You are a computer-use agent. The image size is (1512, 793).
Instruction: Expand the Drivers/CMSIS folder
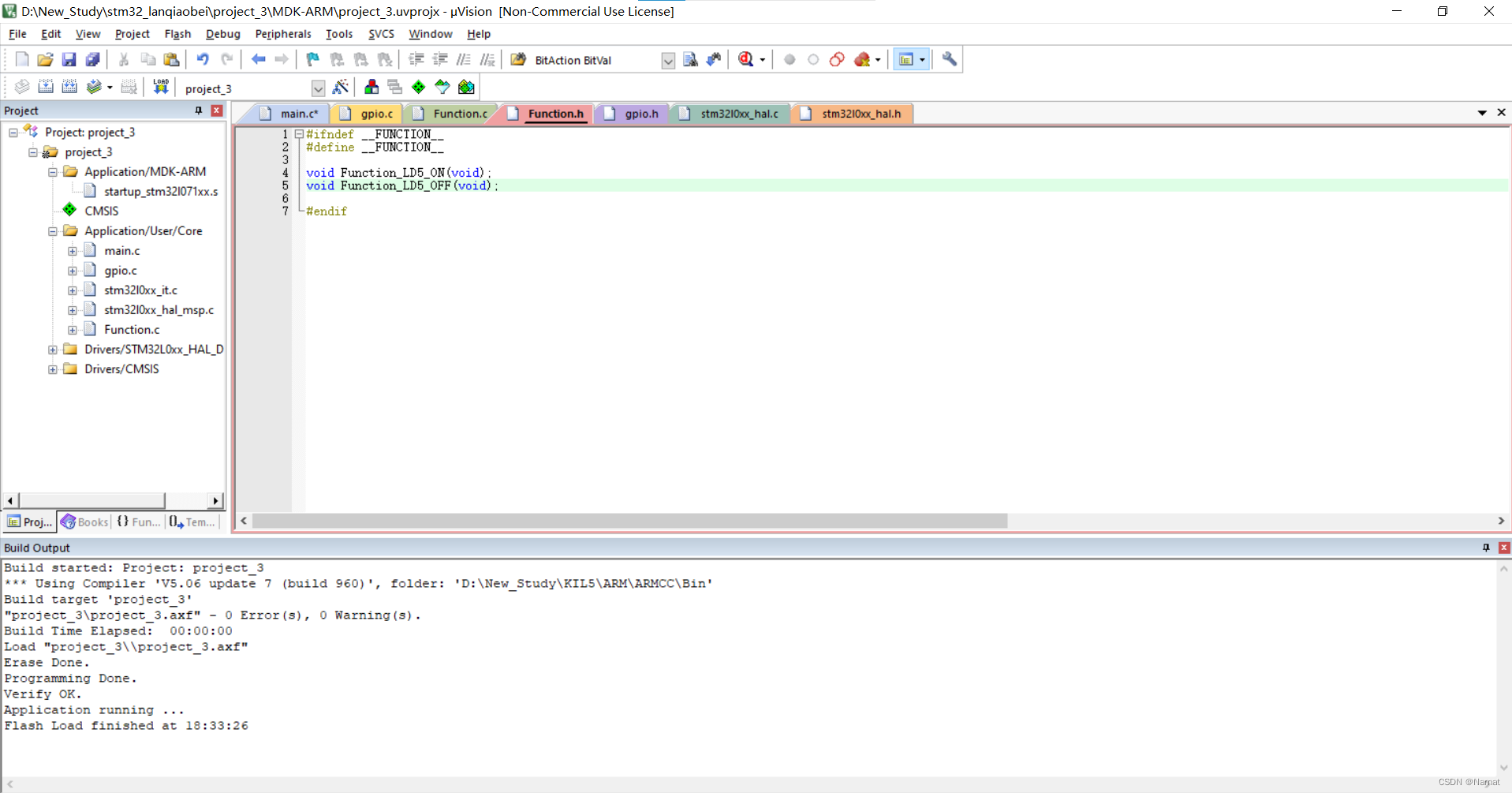53,369
